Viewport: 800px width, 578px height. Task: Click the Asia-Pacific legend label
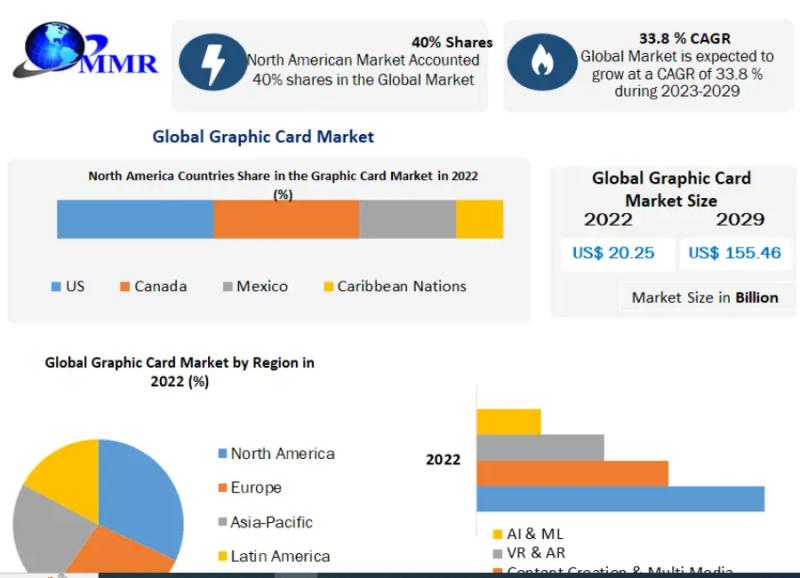[x=271, y=522]
